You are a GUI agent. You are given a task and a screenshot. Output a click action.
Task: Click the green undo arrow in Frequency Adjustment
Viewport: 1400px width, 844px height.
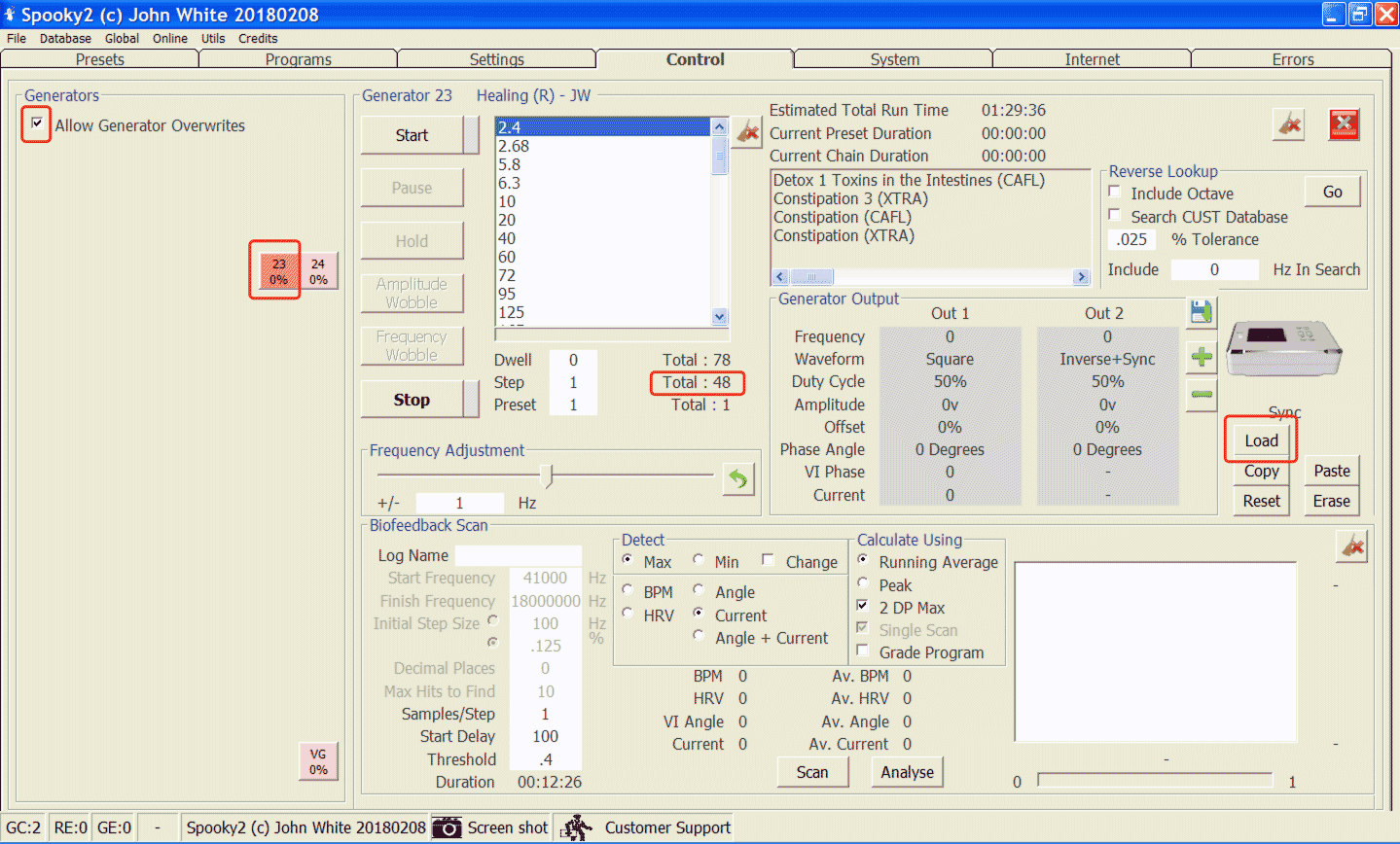point(738,478)
